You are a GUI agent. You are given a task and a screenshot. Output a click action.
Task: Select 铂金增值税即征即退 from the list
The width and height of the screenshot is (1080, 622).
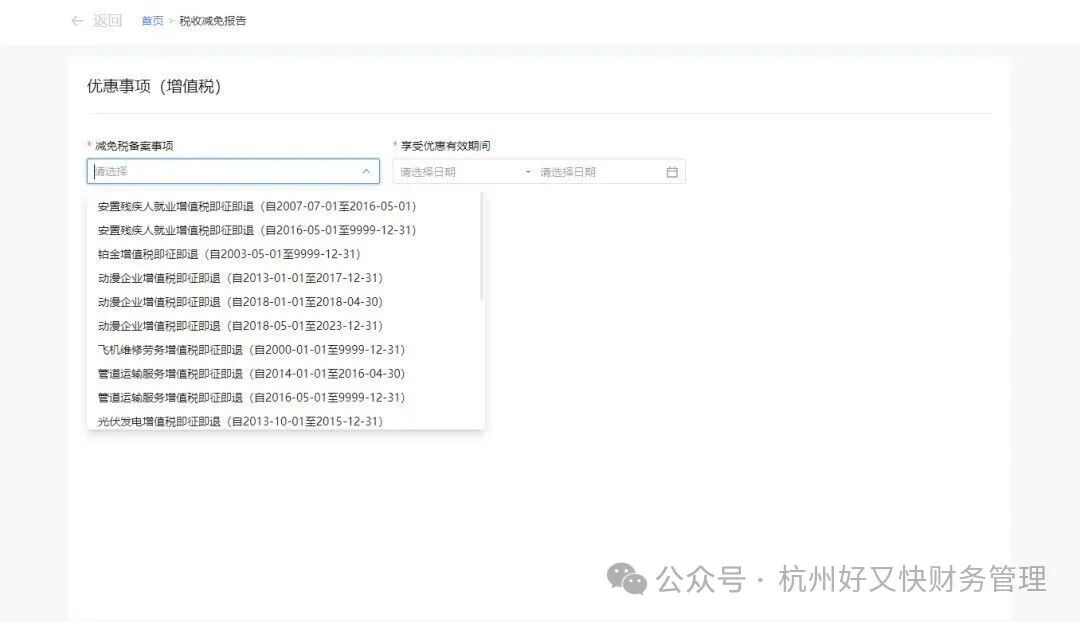[x=225, y=254]
